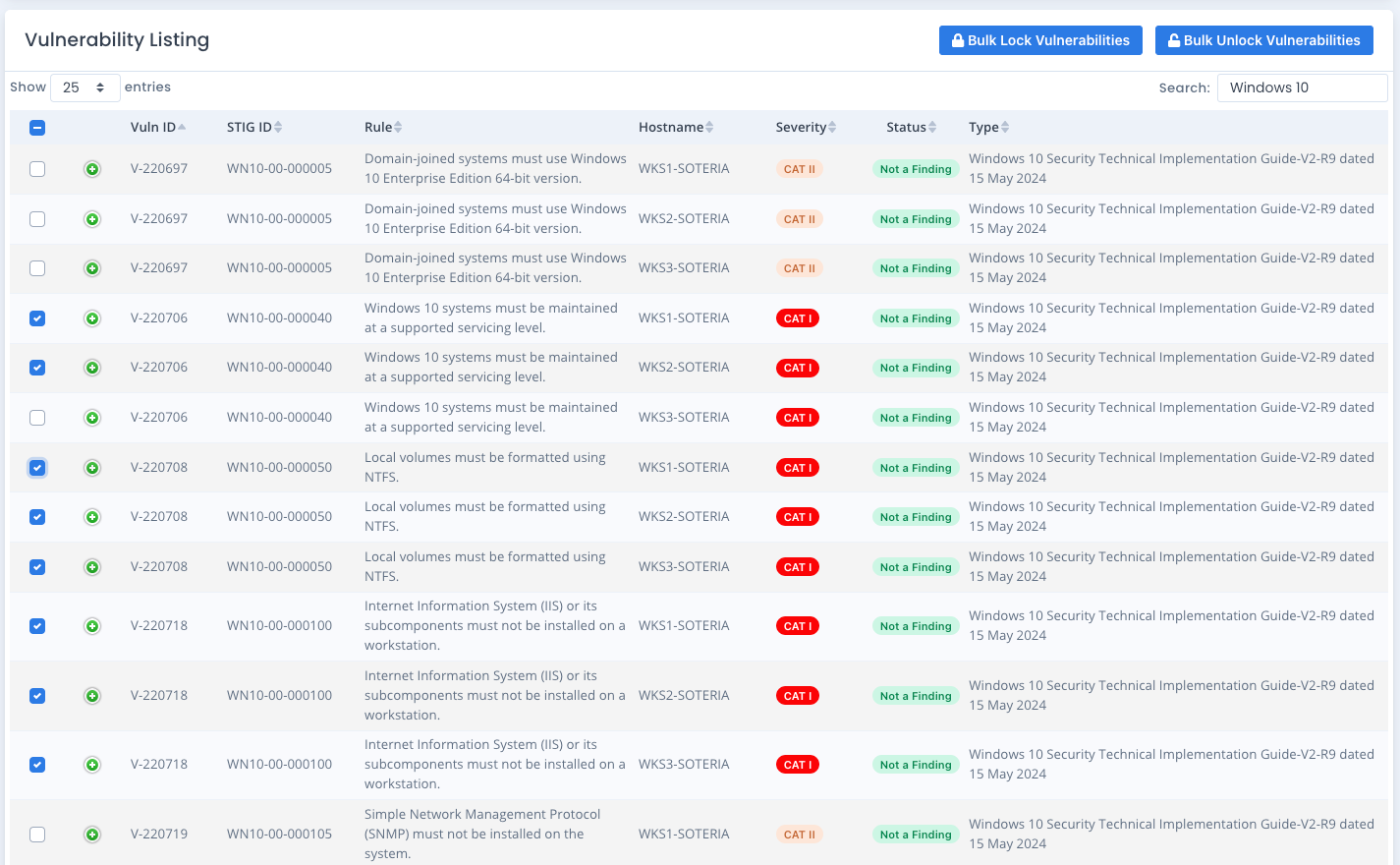Click CAT II badge for V-220719 row
This screenshot has width=1400, height=865.
pyautogui.click(x=800, y=835)
